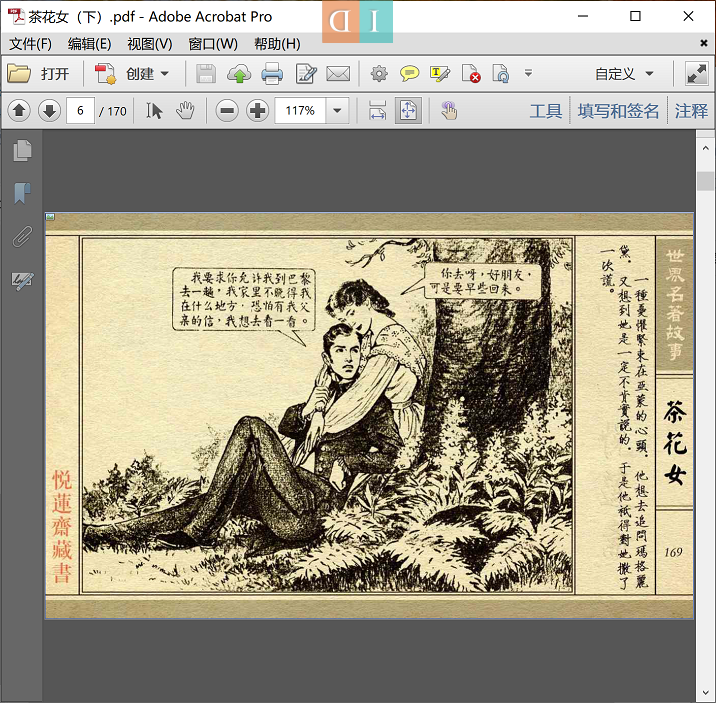Go to the previous page arrow
This screenshot has width=716, height=703.
coord(19,110)
